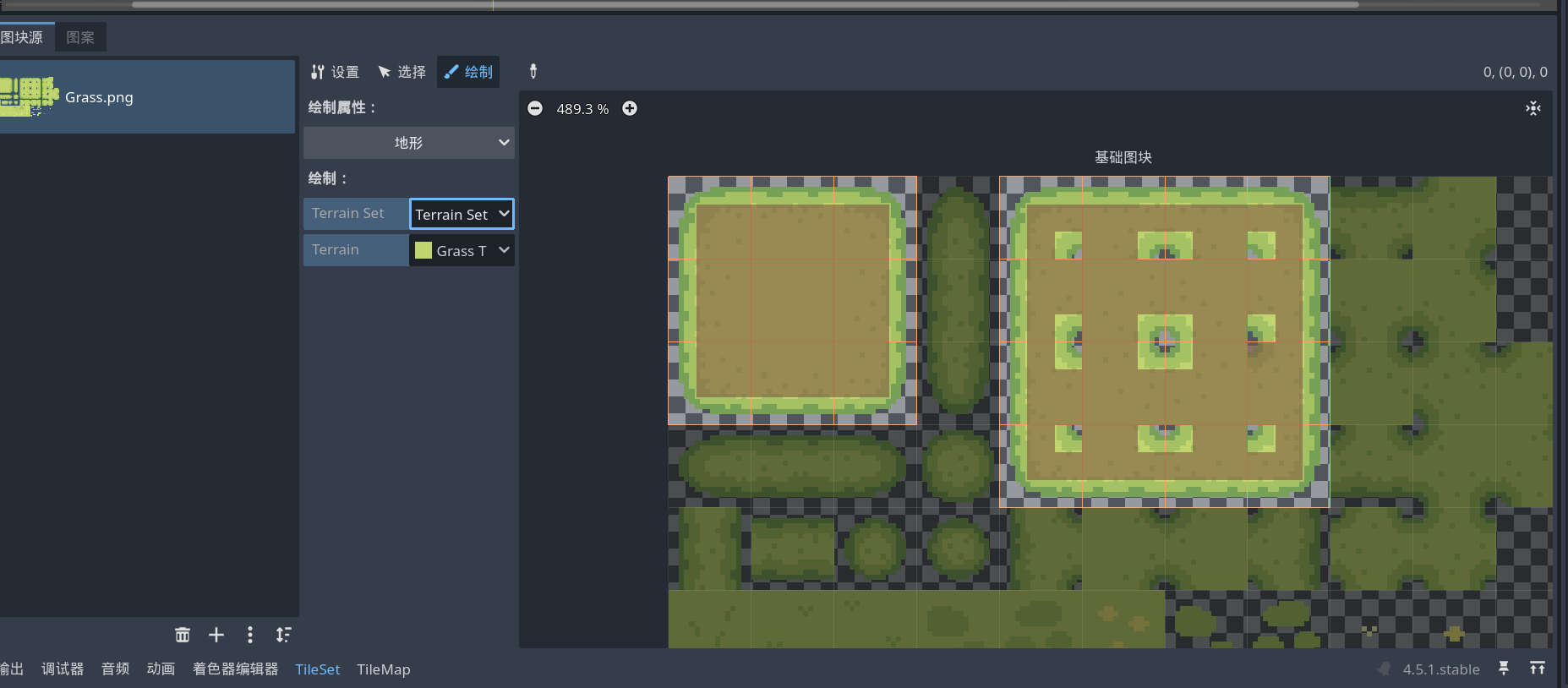The height and width of the screenshot is (688, 1568).
Task: Expand bottom panel to full height
Action: click(x=1537, y=669)
